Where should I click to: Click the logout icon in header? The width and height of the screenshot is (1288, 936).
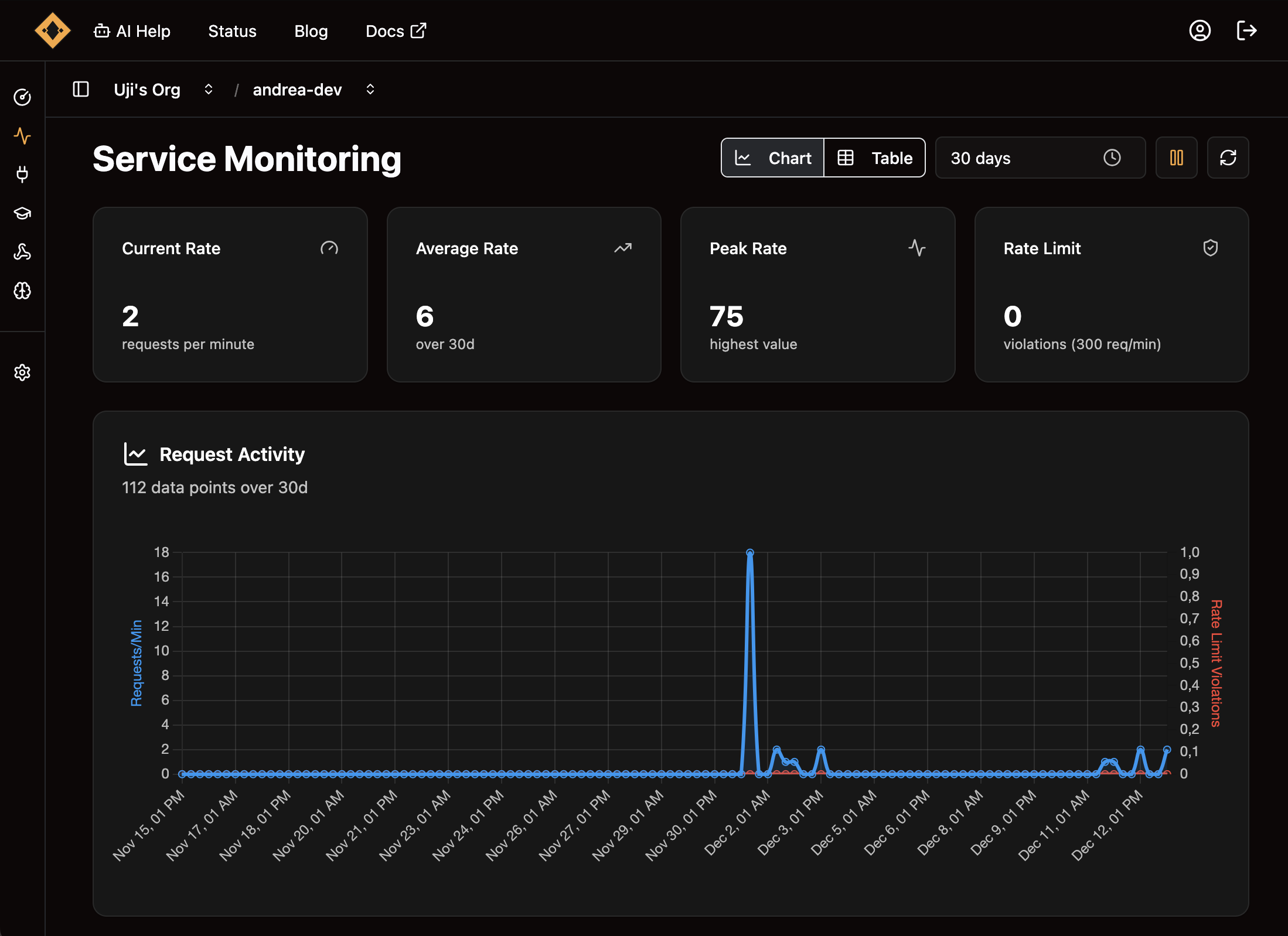[x=1246, y=30]
